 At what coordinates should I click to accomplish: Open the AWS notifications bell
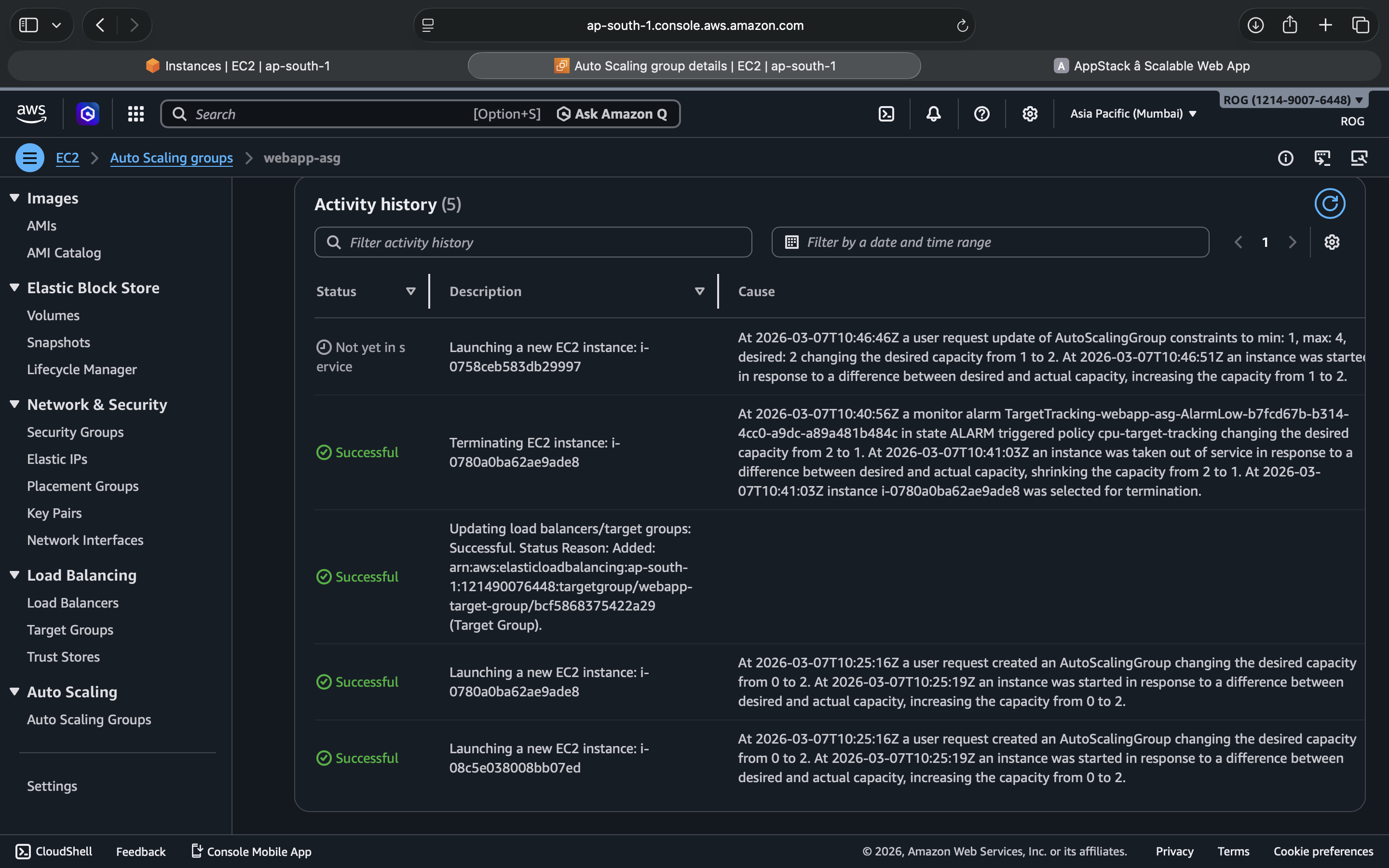point(933,114)
